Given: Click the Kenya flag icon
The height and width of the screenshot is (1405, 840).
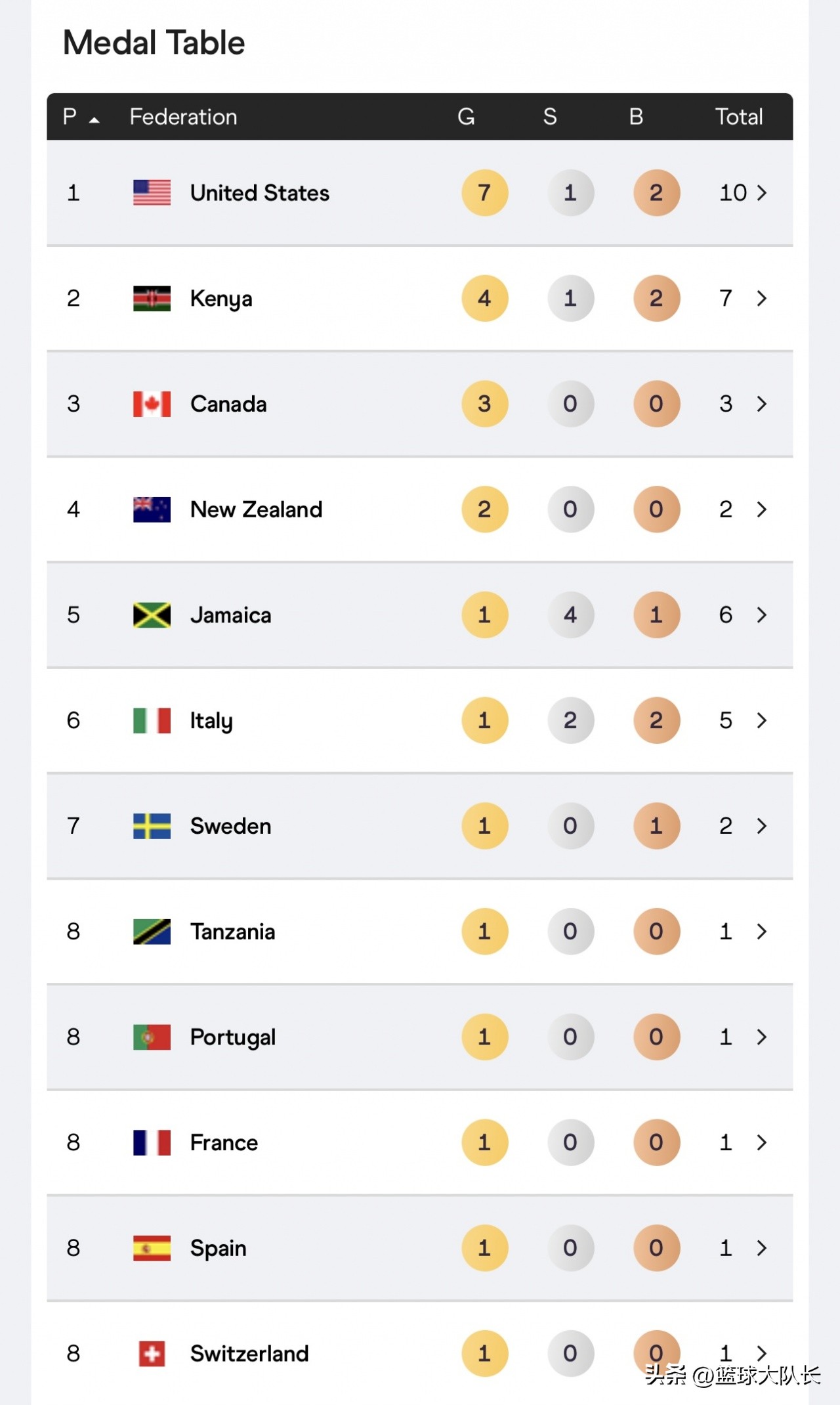Looking at the screenshot, I should (x=152, y=298).
